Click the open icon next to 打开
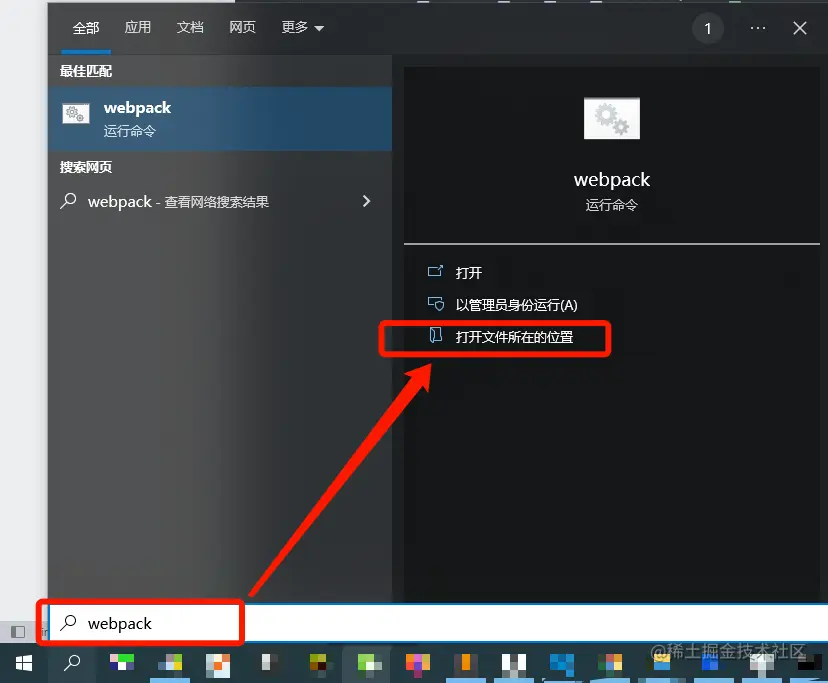This screenshot has width=828, height=683. pos(434,272)
